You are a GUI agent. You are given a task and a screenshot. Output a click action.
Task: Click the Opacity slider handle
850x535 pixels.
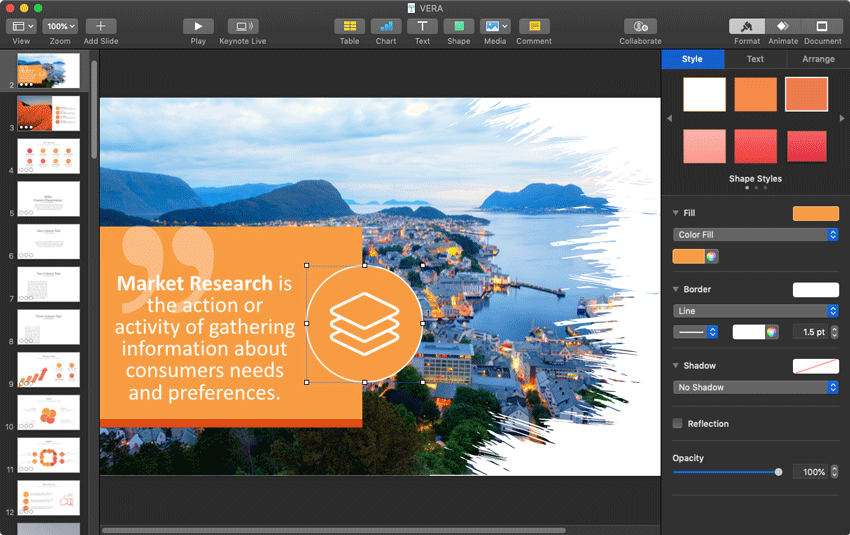click(778, 472)
